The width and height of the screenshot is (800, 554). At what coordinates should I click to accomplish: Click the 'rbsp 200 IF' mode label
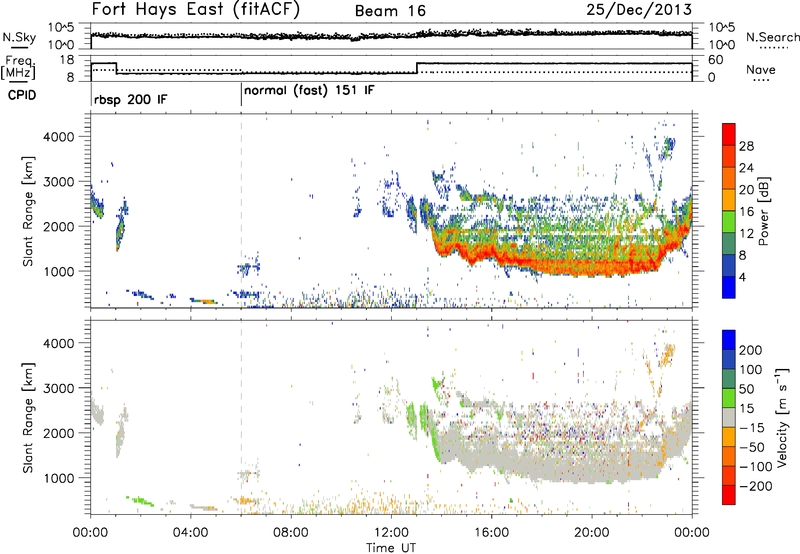tap(130, 99)
